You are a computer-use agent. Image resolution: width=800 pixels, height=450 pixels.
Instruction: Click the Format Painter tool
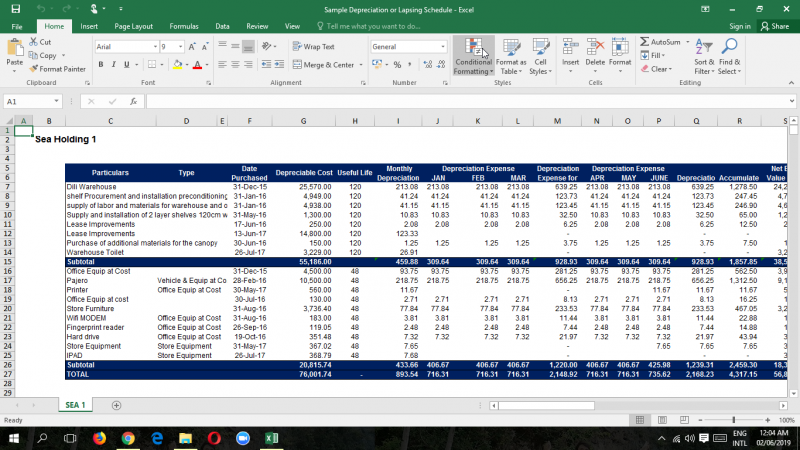tap(56, 69)
